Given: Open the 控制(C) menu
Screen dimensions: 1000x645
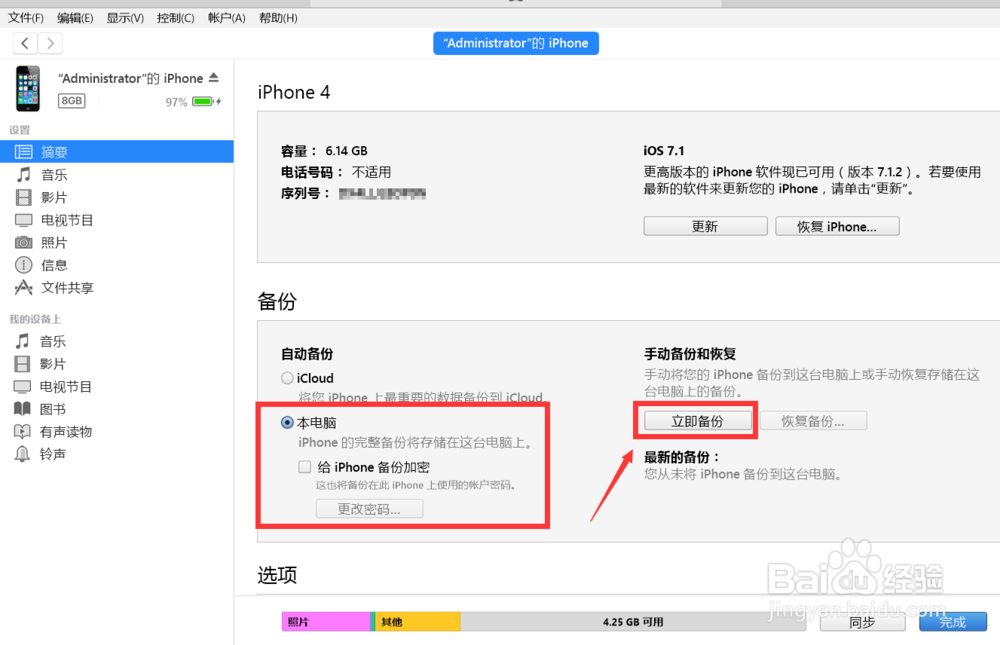Looking at the screenshot, I should pyautogui.click(x=175, y=18).
